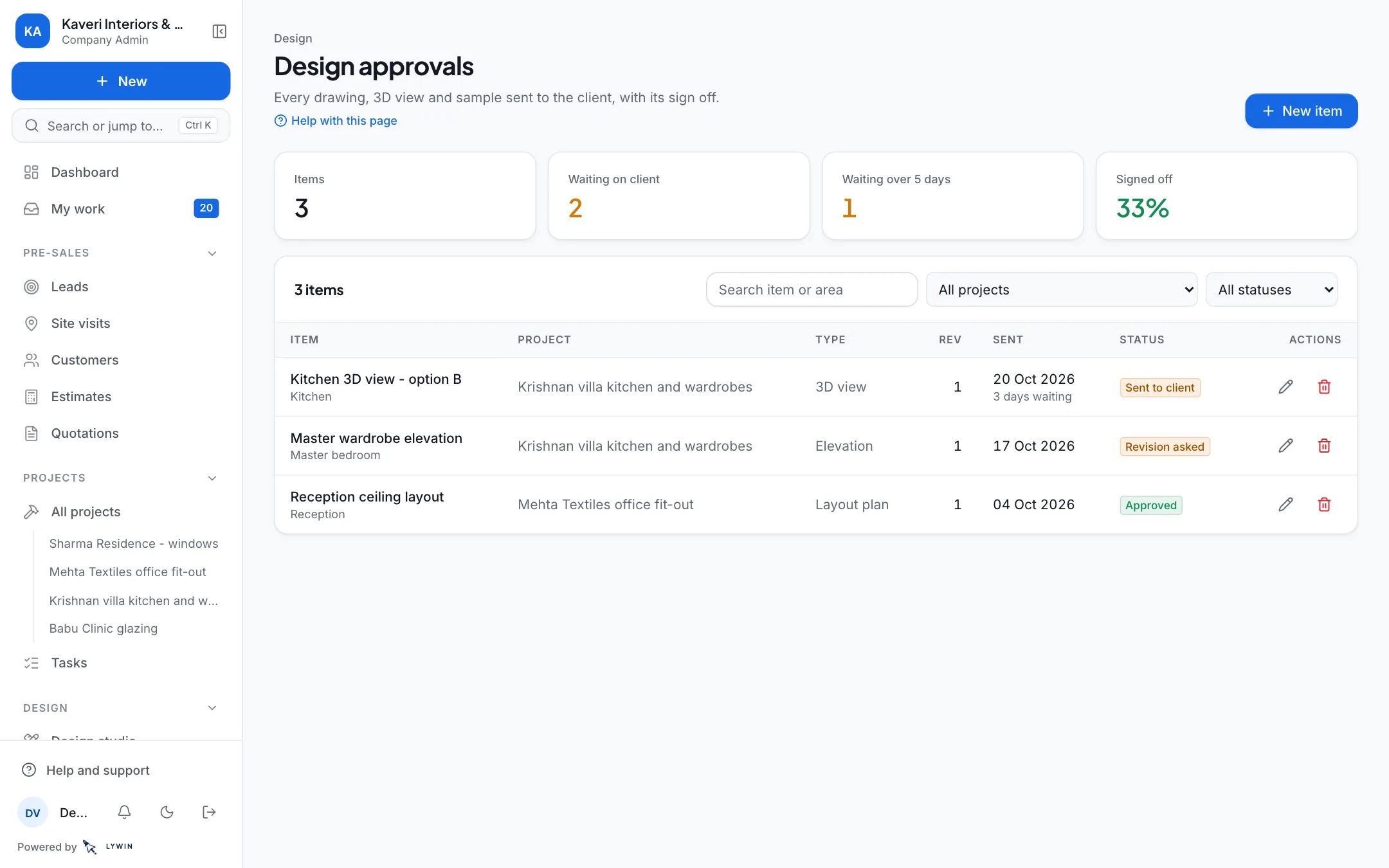Open Estimates

[x=121, y=397]
